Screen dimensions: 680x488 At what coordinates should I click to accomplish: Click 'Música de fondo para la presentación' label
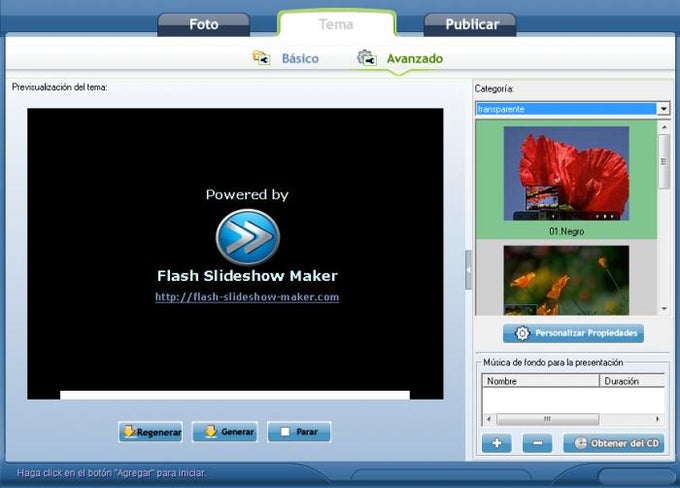point(553,362)
